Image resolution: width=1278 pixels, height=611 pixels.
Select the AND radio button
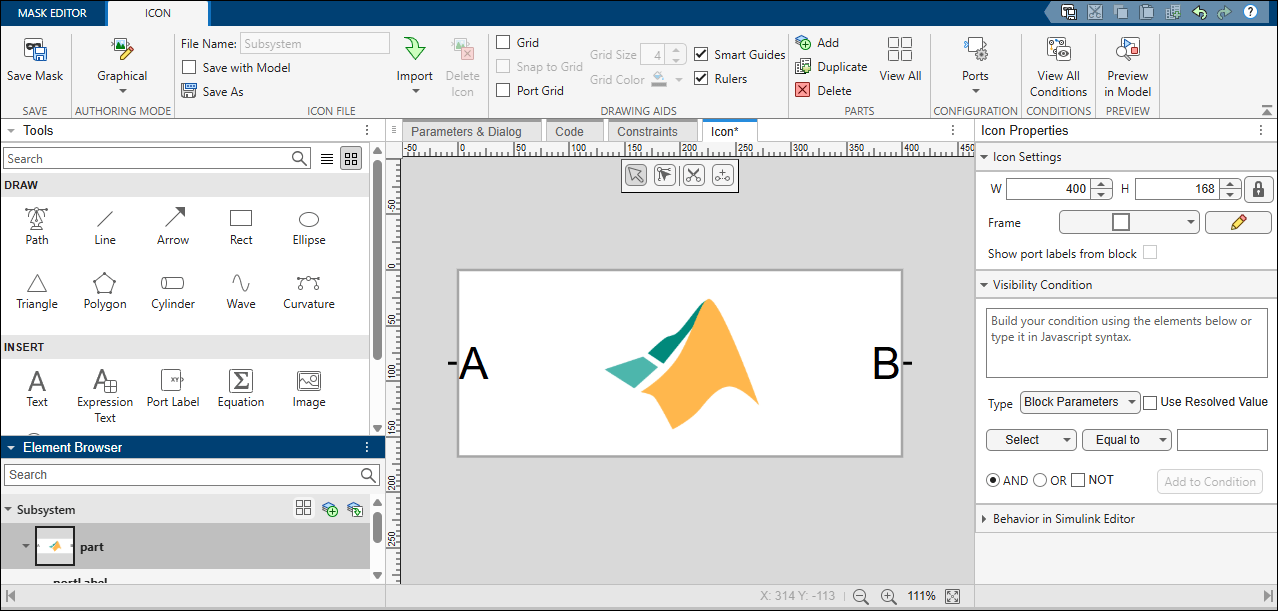click(x=993, y=480)
